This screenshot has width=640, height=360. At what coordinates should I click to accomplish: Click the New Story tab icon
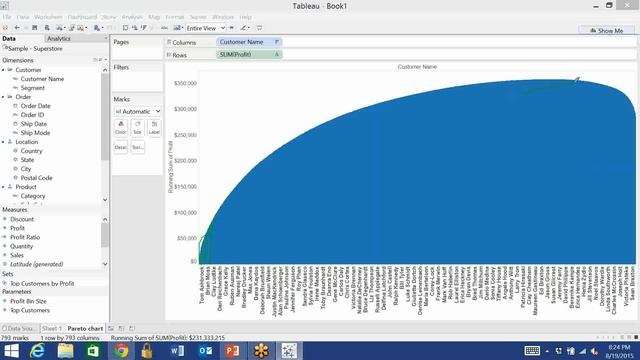pyautogui.click(x=131, y=328)
